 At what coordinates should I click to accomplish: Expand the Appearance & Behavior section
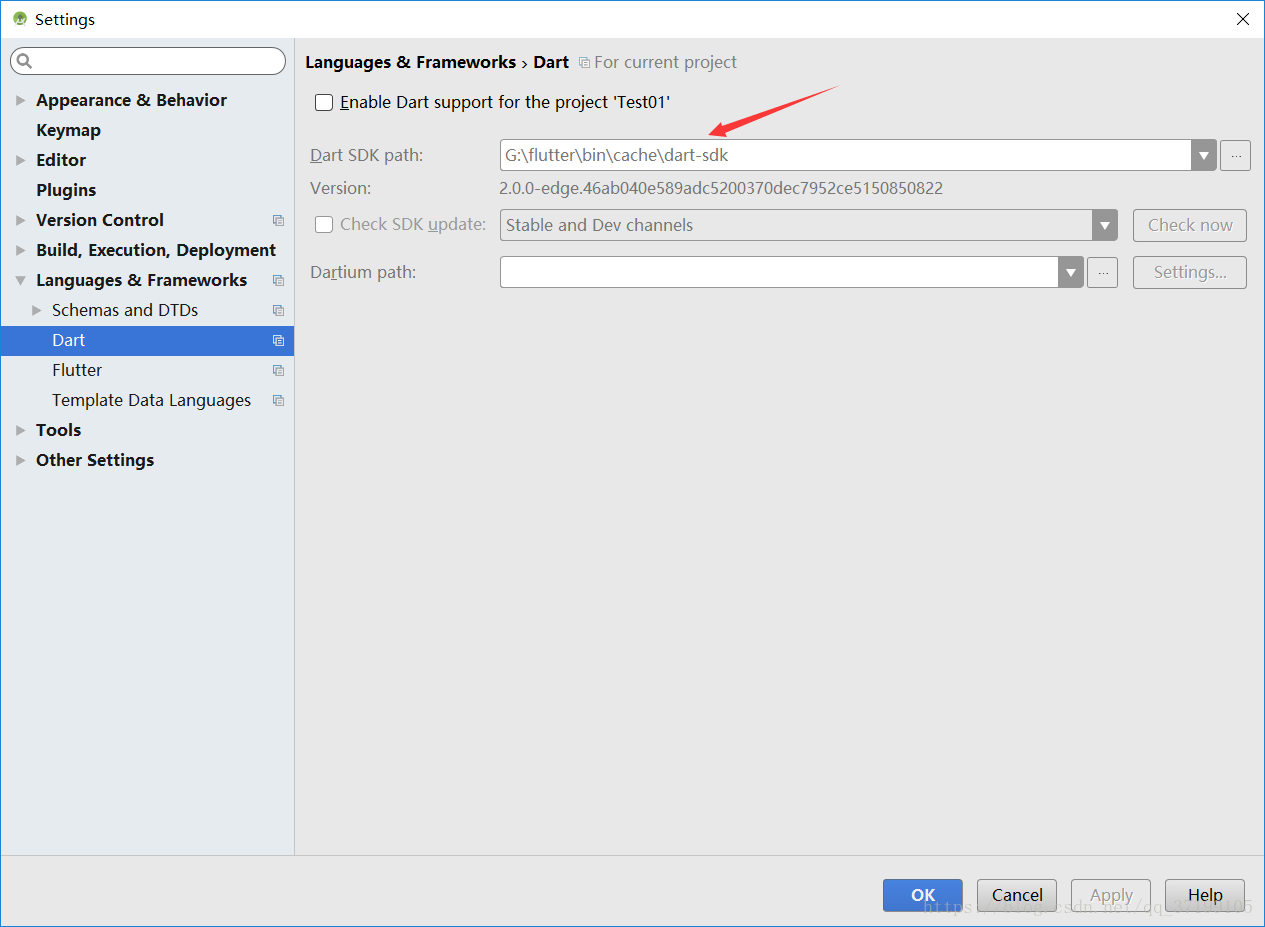[21, 100]
